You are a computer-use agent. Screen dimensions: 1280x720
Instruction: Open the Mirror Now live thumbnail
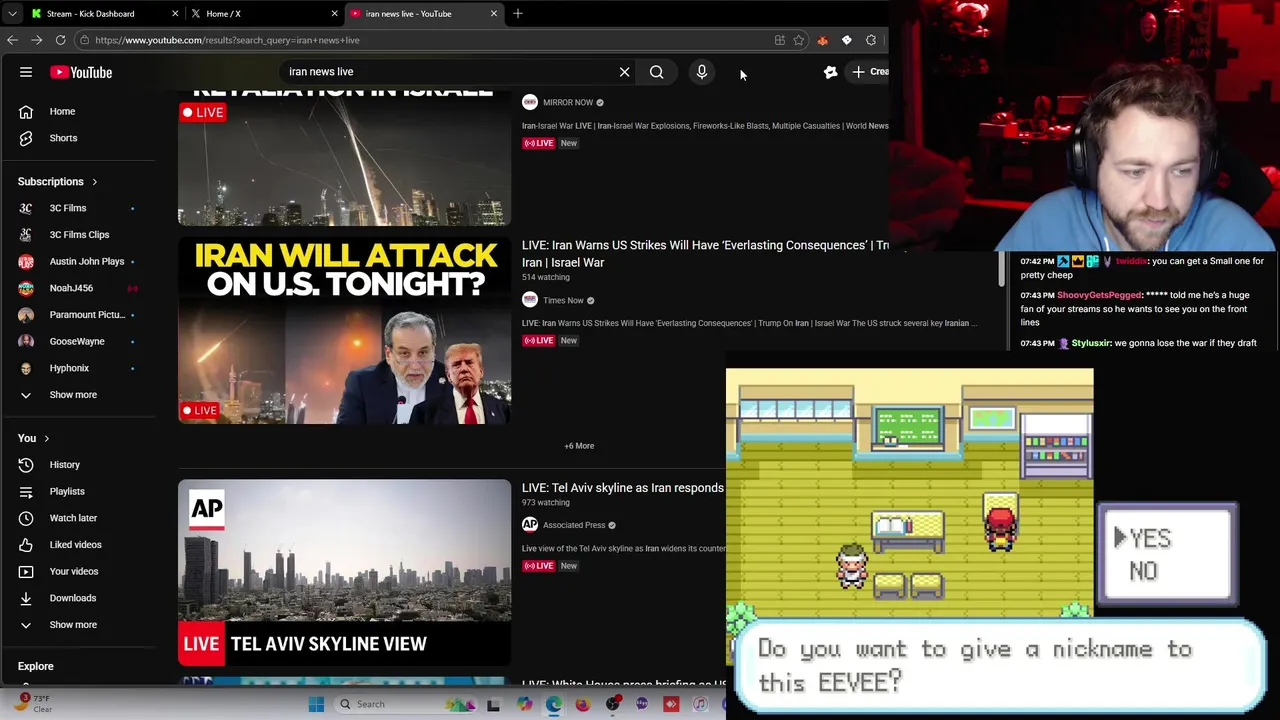(x=344, y=157)
